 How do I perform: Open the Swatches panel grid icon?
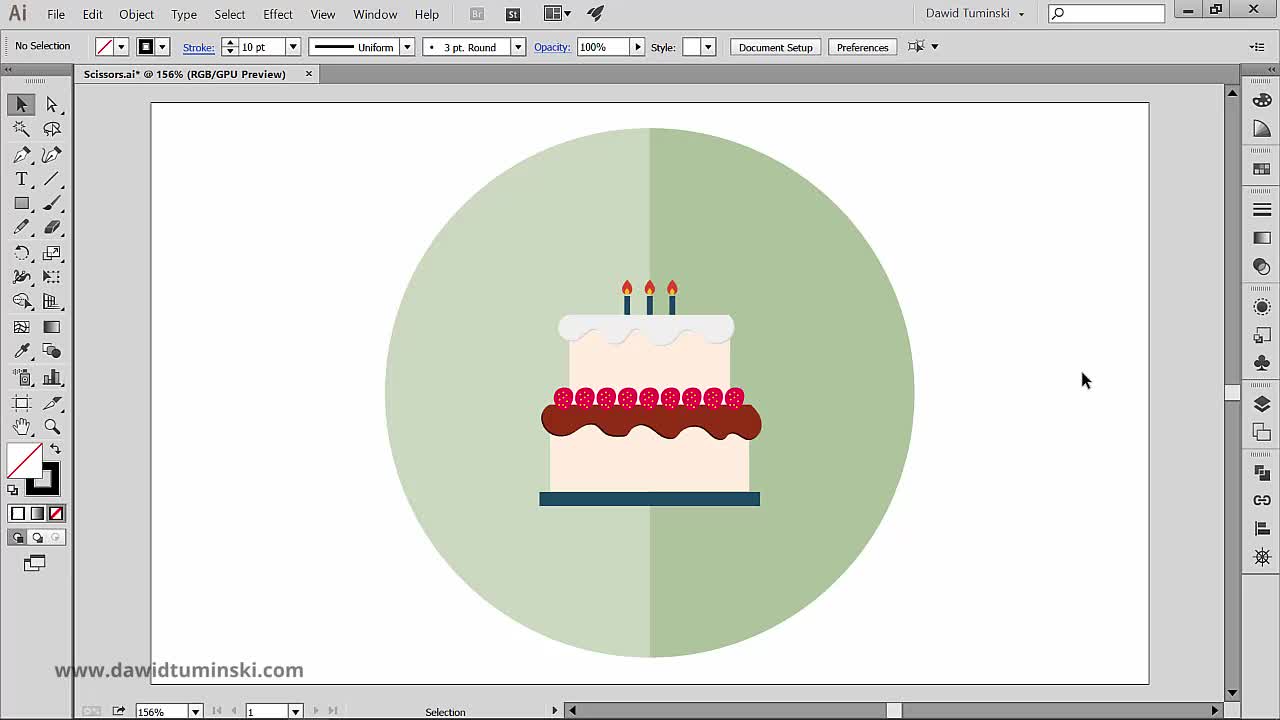pos(1262,169)
